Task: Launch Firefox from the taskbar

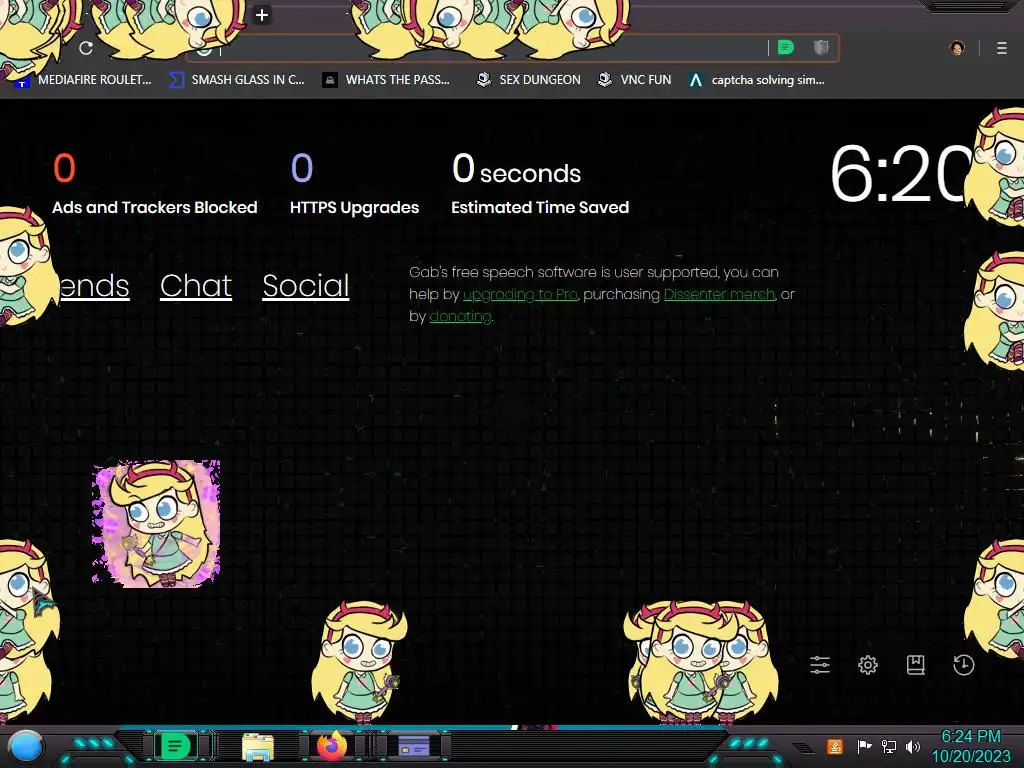Action: coord(332,746)
